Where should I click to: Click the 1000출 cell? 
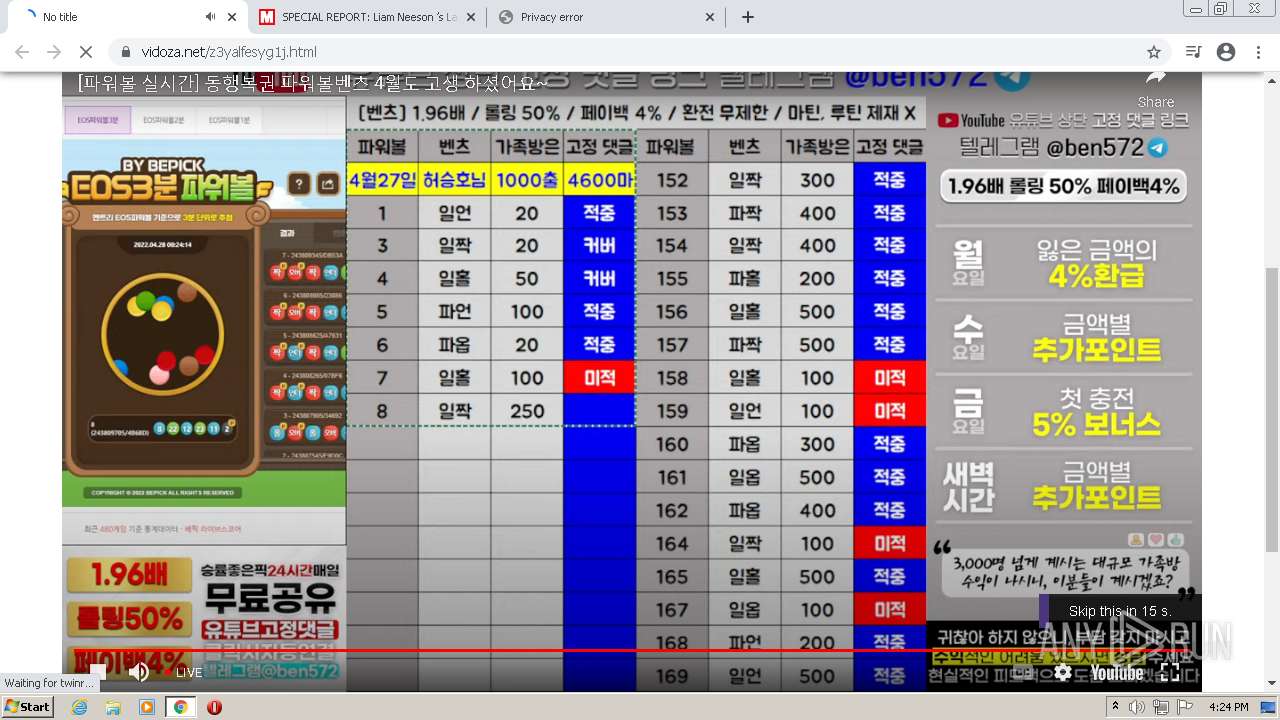point(527,180)
